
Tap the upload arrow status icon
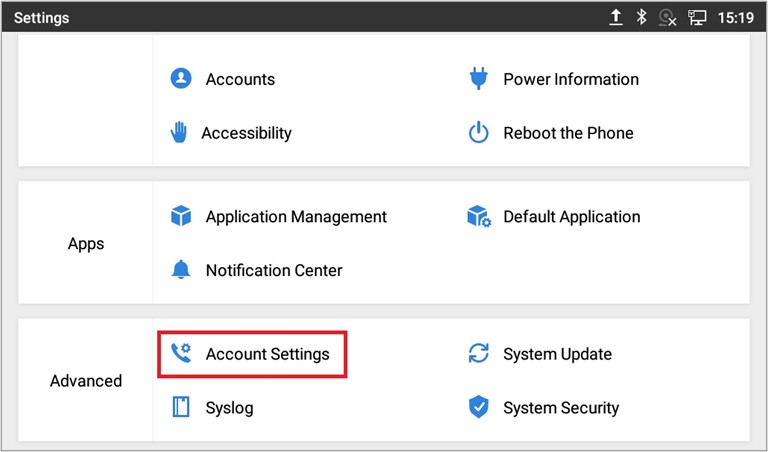pos(616,18)
